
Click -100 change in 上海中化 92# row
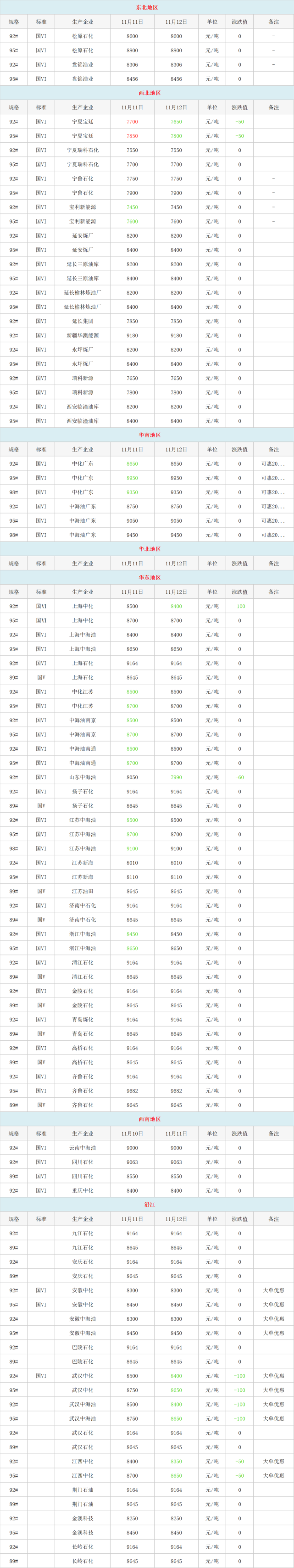tap(240, 606)
